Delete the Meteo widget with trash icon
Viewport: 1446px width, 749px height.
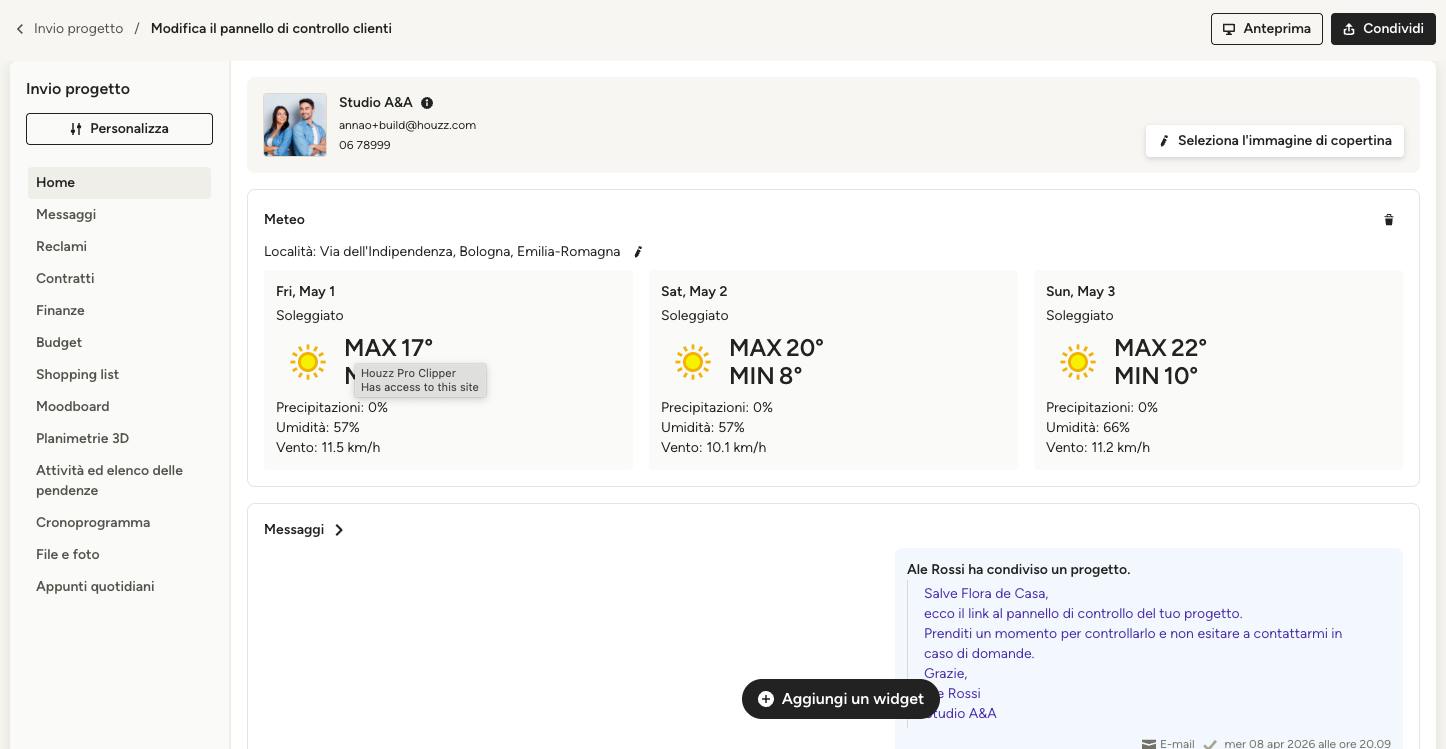[1388, 220]
